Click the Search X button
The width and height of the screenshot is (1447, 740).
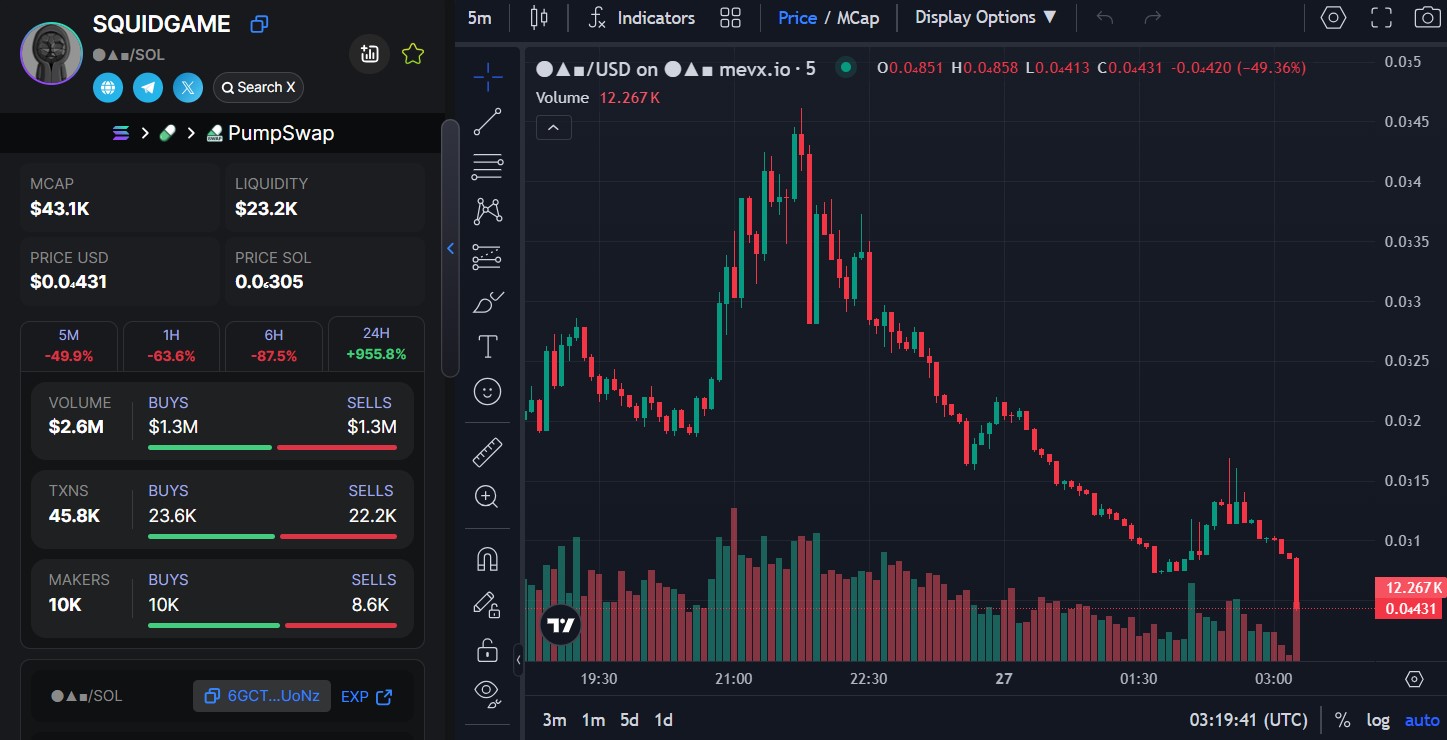click(258, 88)
